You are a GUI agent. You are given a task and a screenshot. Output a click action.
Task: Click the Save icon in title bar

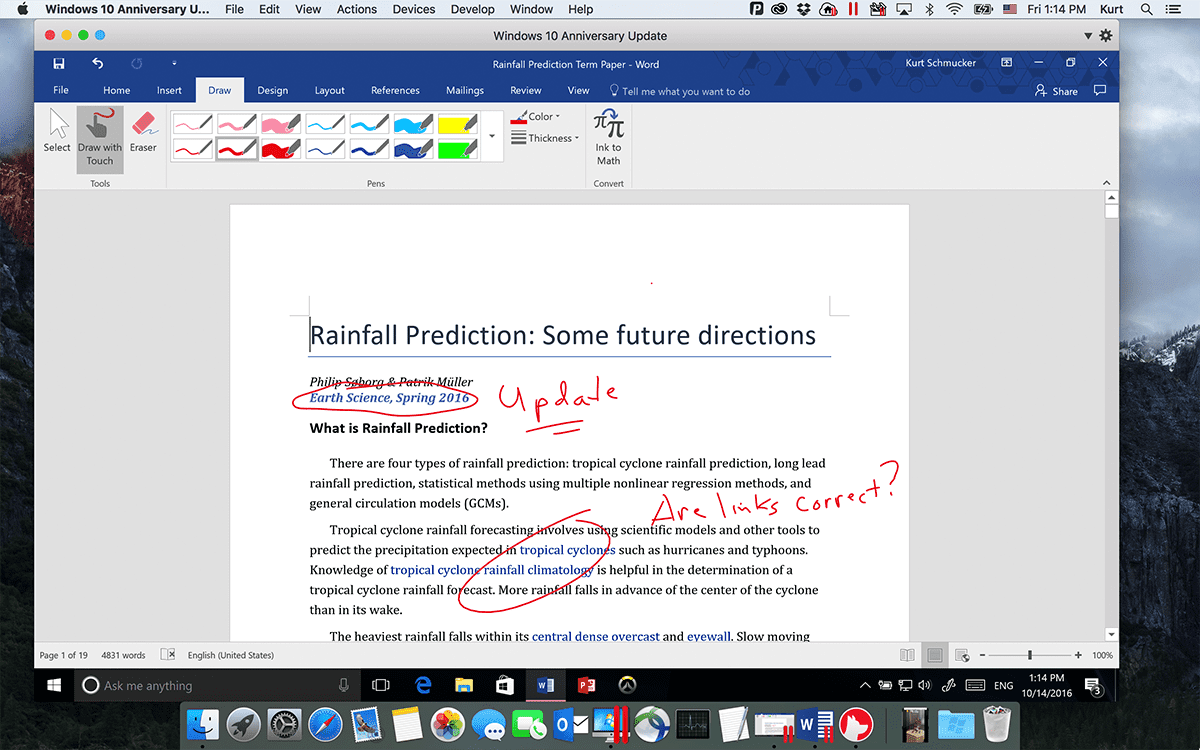59,64
